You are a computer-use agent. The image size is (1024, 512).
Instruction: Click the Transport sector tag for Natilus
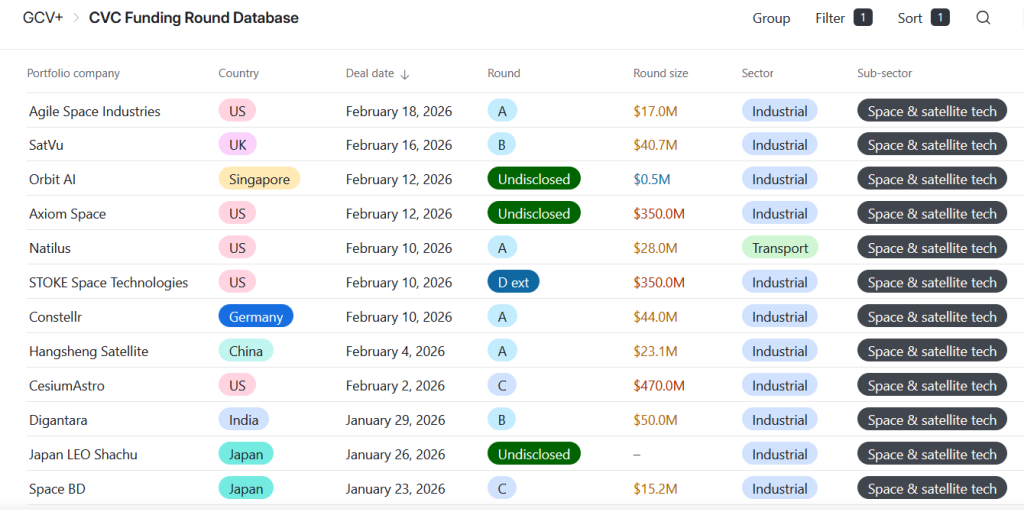(780, 248)
